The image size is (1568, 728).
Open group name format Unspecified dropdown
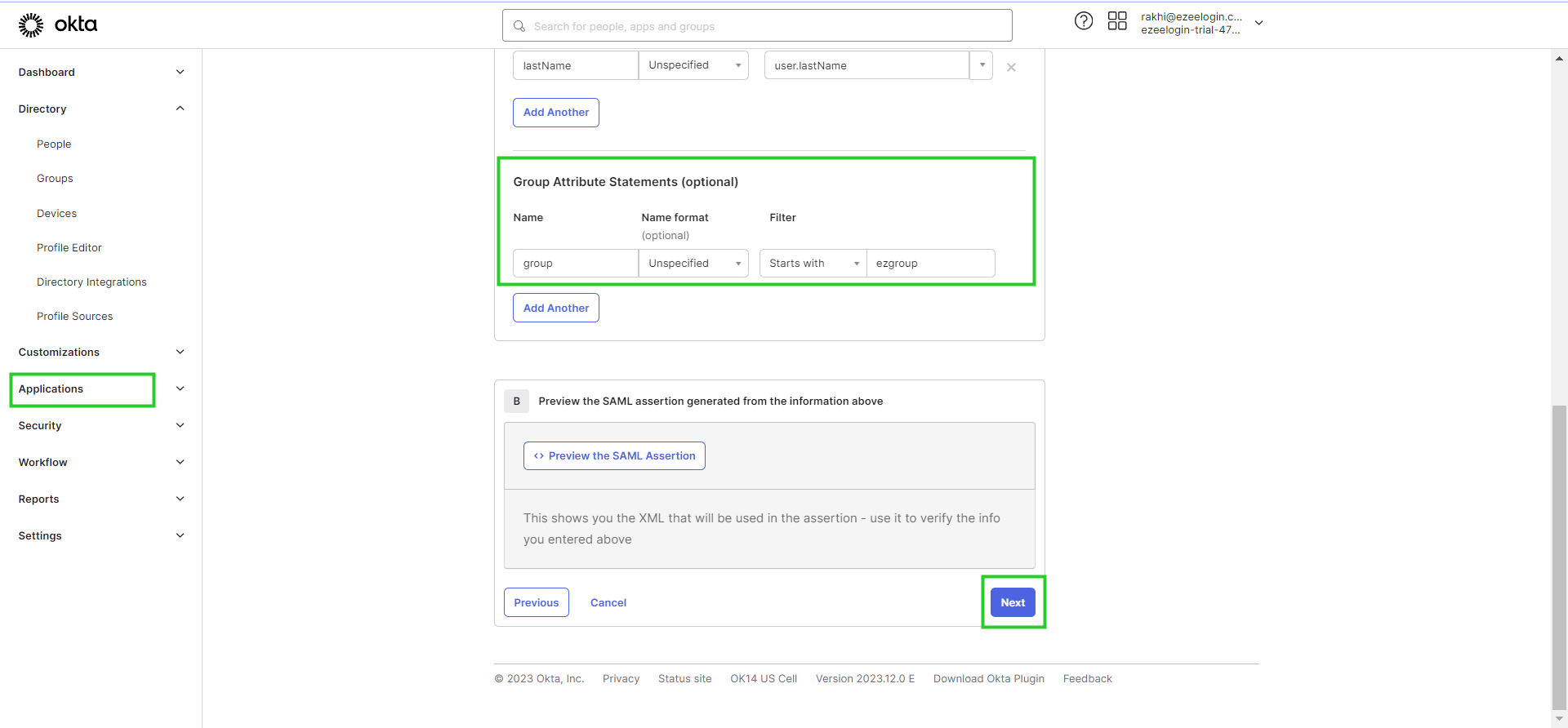pyautogui.click(x=693, y=263)
